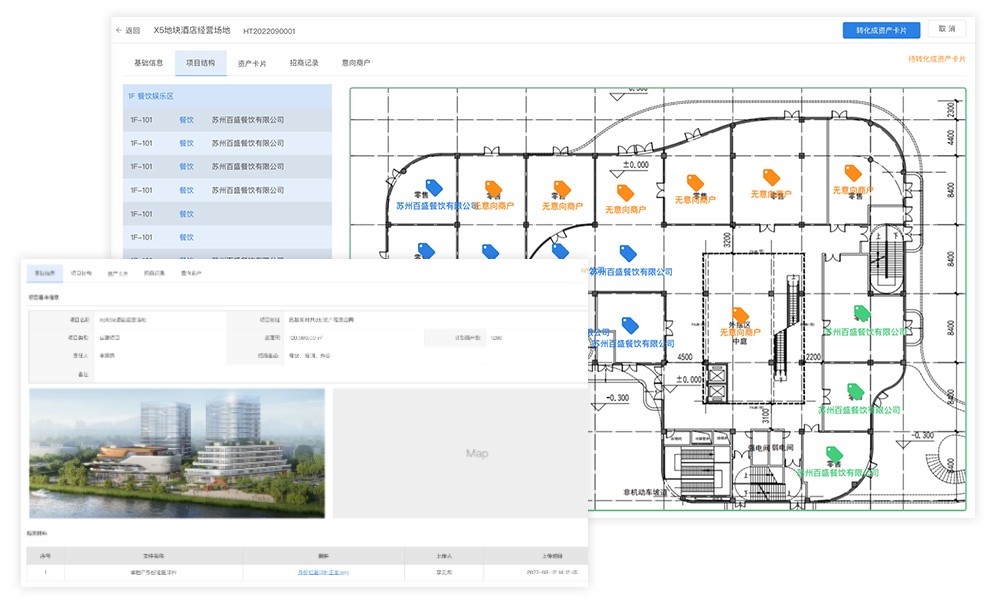This screenshot has height=602, width=997.
Task: Open the 资产卡片 tab in the back window
Action: pyautogui.click(x=251, y=63)
